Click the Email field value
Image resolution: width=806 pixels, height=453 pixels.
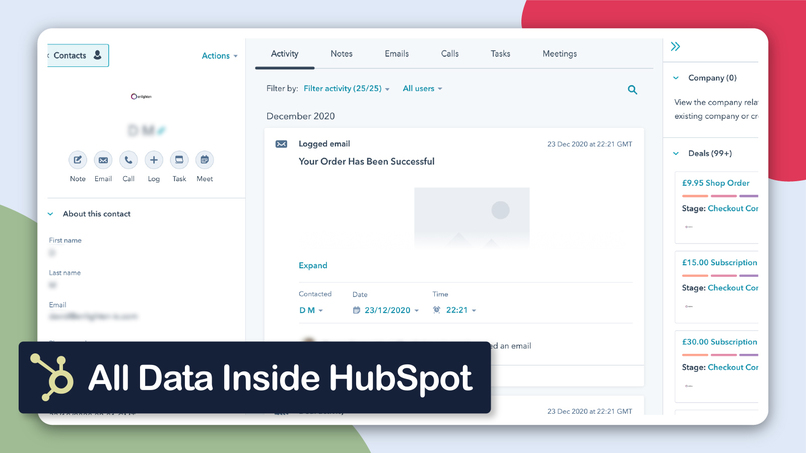point(93,317)
